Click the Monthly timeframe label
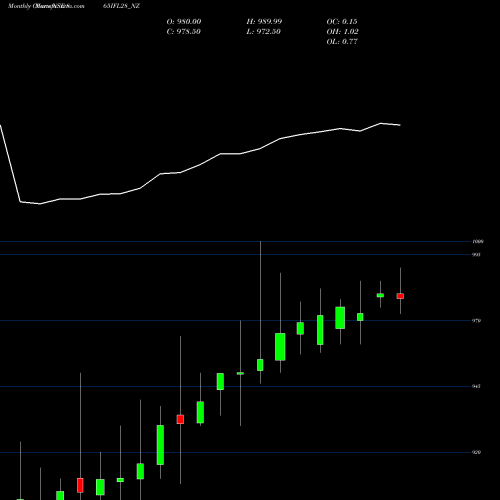Image resolution: width=500 pixels, height=500 pixels. [19, 6]
